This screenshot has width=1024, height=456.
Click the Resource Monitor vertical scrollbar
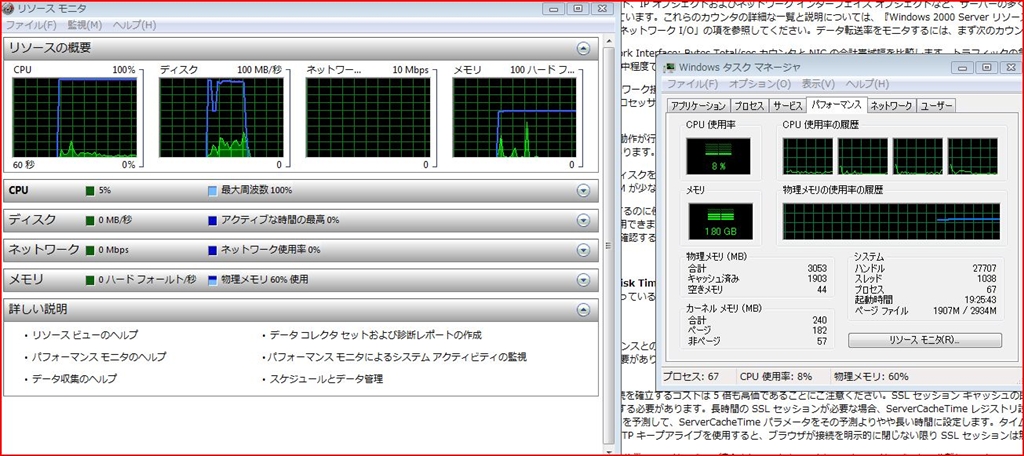609,245
